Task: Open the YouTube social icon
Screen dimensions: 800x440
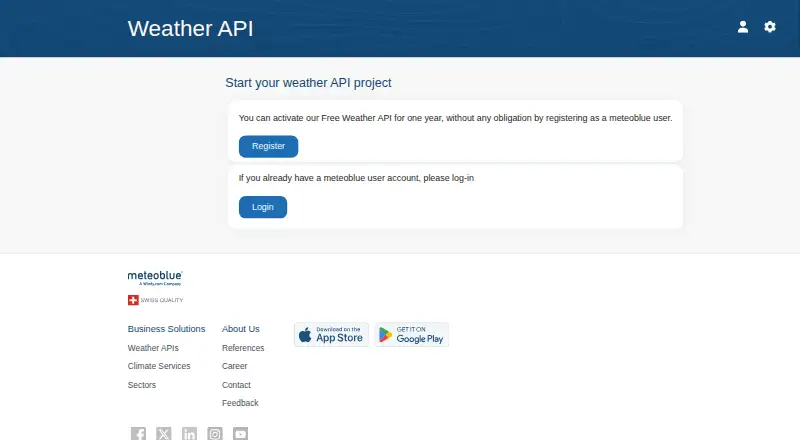Action: pos(240,434)
